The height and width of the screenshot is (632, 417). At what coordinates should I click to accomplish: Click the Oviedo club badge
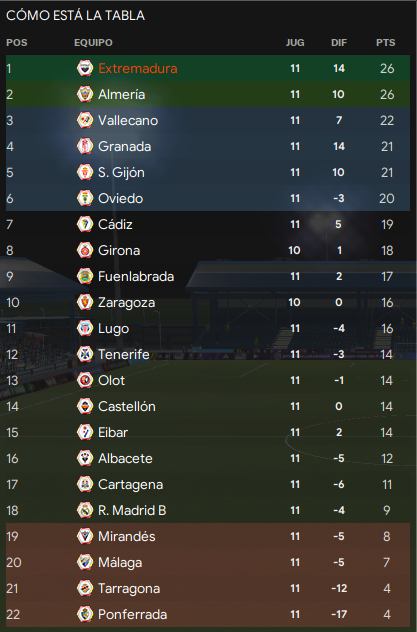[x=85, y=198]
